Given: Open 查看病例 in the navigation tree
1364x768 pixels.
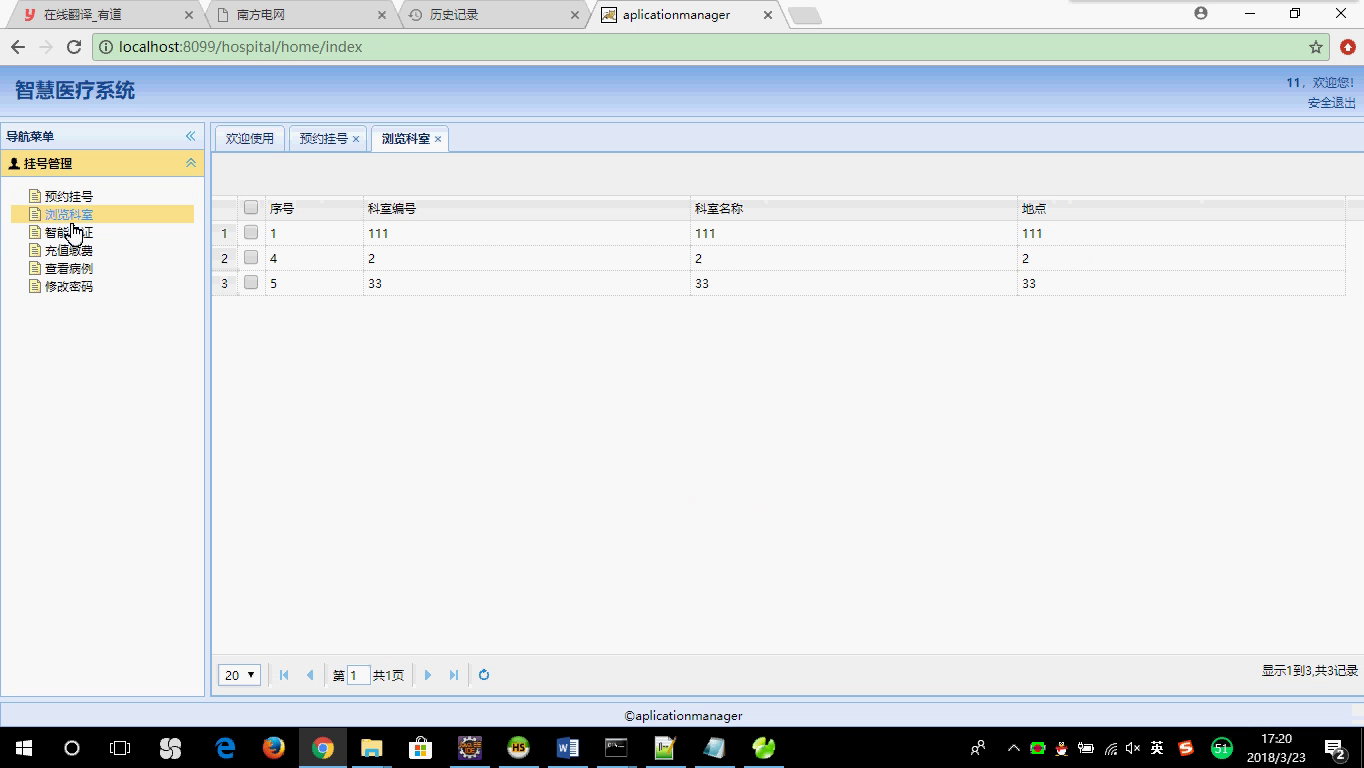Looking at the screenshot, I should coord(68,268).
